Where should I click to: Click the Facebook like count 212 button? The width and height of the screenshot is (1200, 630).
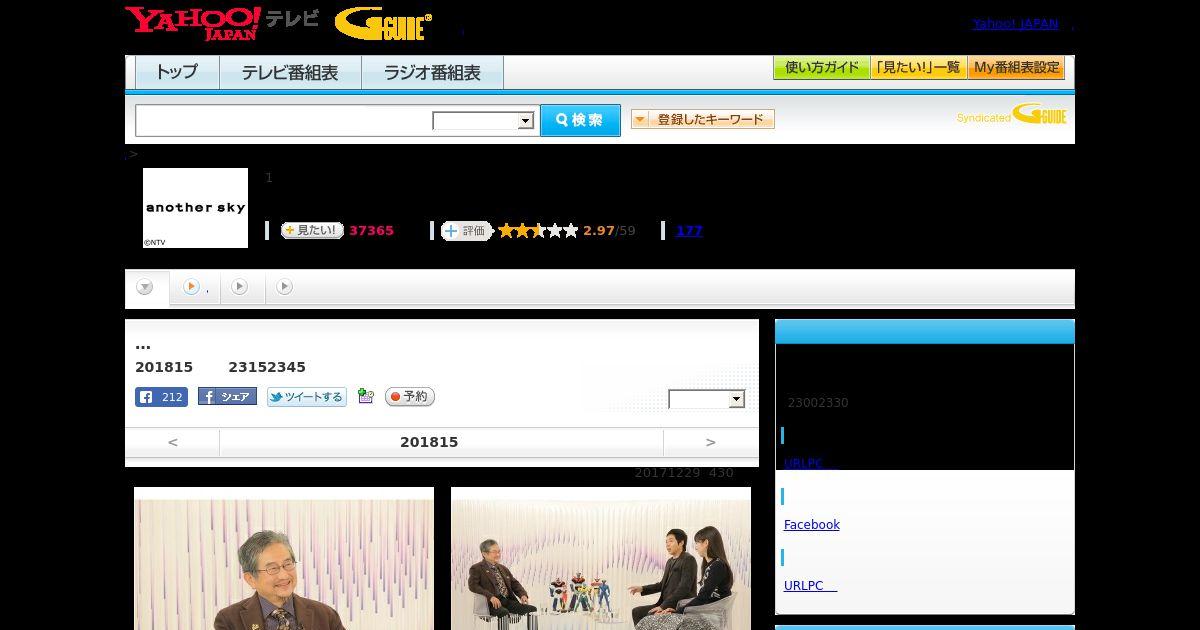coord(161,397)
